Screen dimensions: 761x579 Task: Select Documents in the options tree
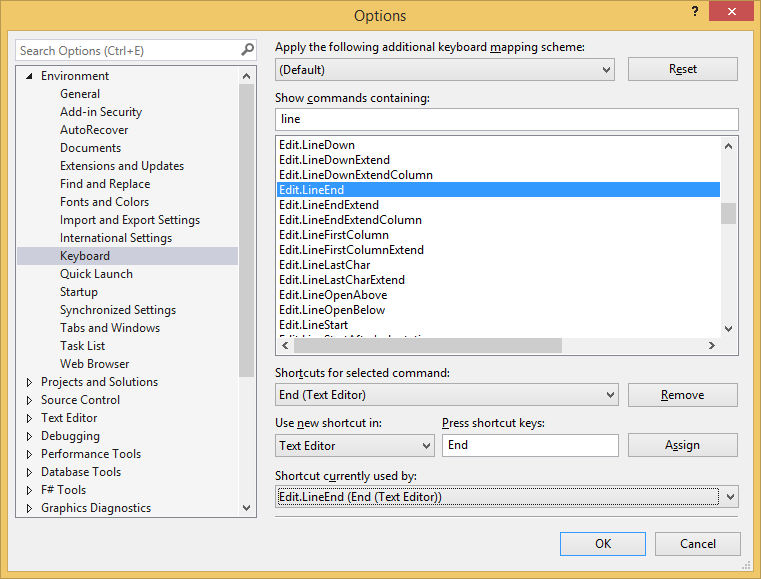pos(90,148)
